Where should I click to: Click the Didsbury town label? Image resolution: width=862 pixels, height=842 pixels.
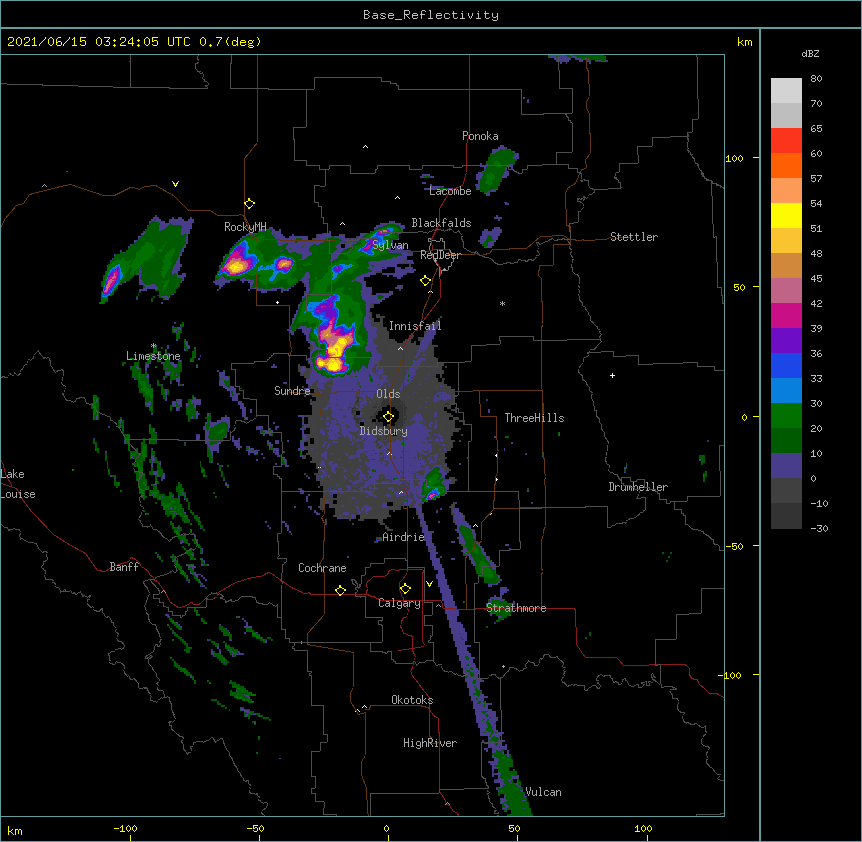coord(384,431)
